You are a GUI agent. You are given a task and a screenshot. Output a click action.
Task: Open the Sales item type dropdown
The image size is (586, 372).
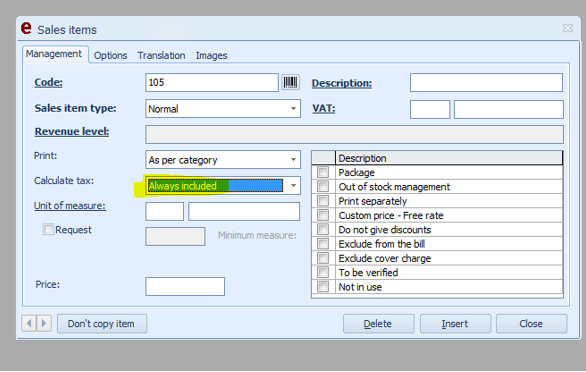pyautogui.click(x=293, y=109)
